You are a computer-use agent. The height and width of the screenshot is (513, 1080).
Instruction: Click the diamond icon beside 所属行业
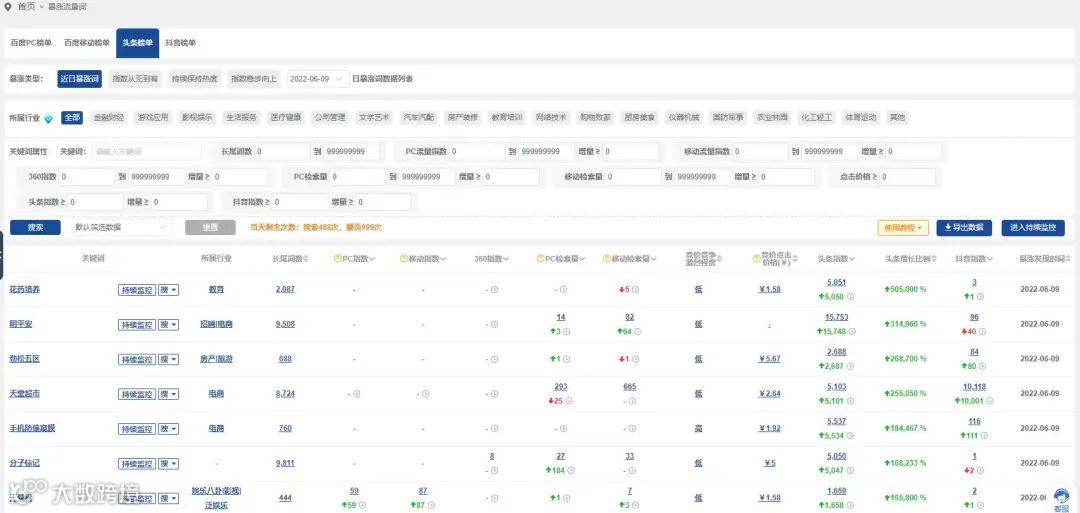pyautogui.click(x=48, y=118)
